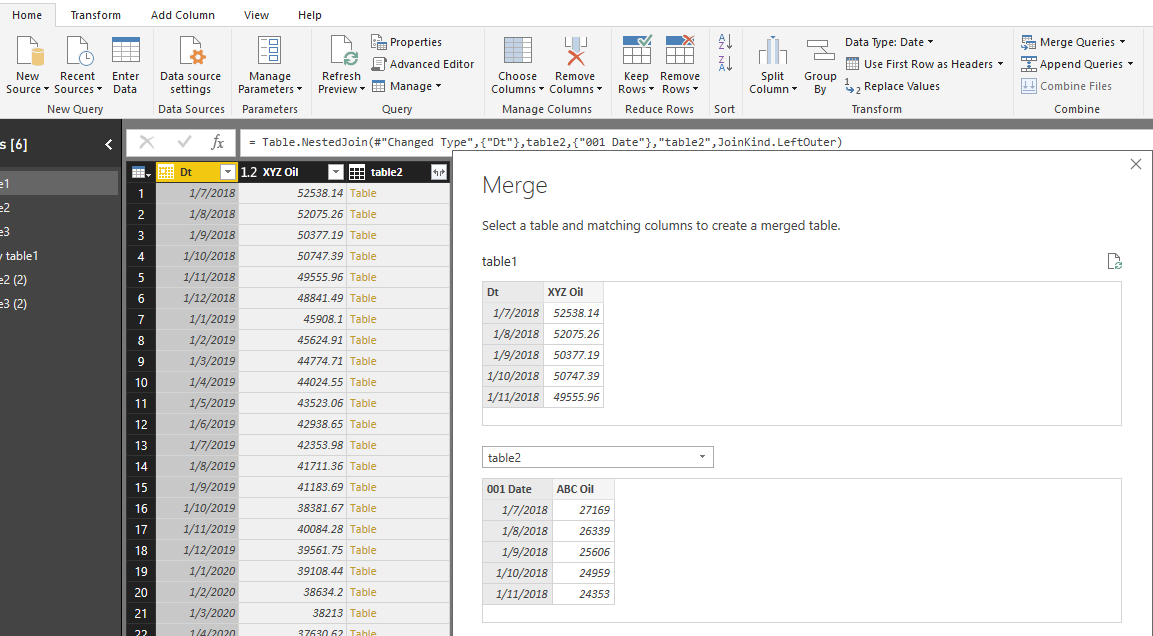Click the Remove Columns icon
1153x636 pixels.
click(575, 51)
